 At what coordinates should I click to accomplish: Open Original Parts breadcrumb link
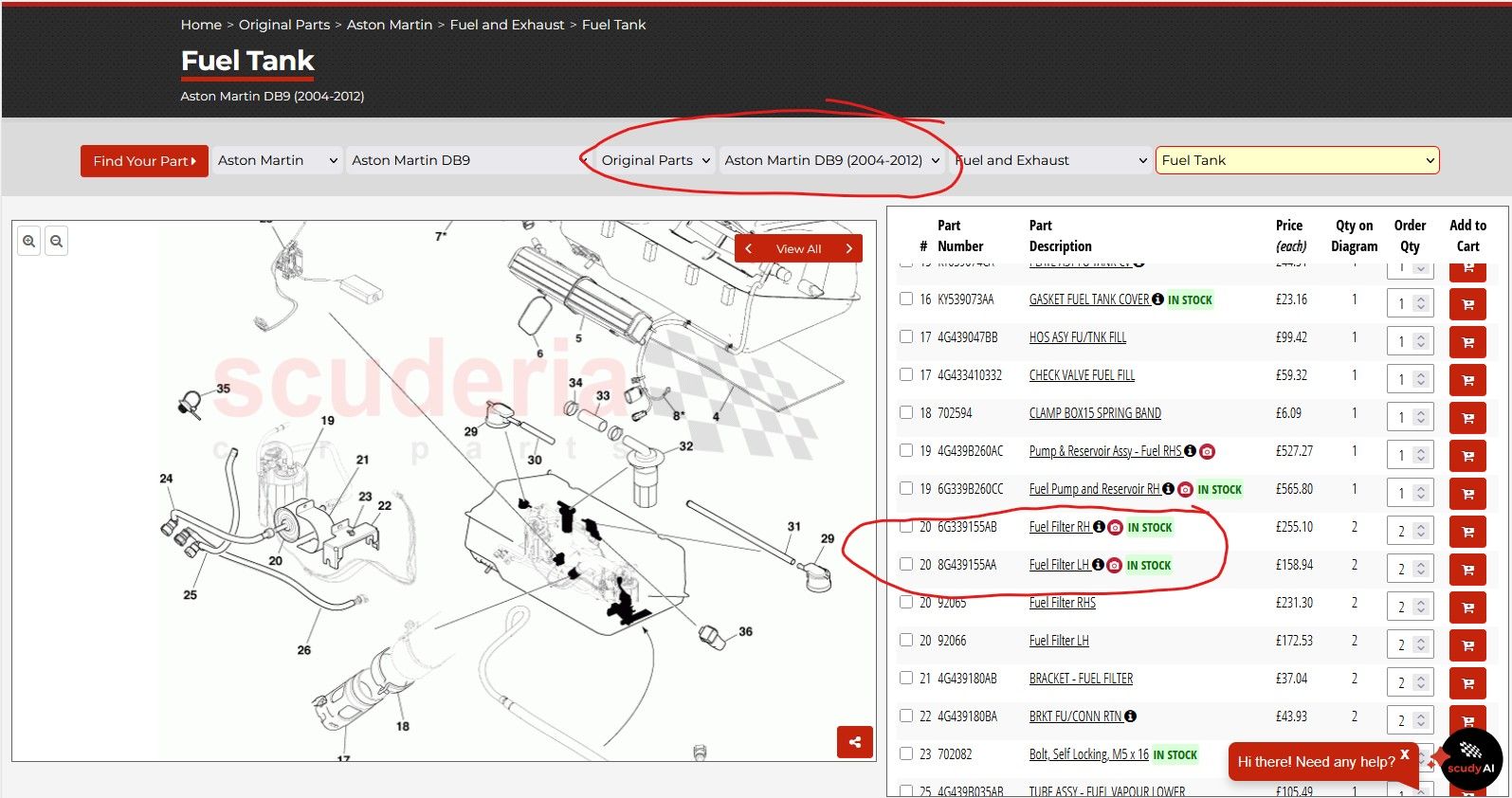(x=284, y=25)
